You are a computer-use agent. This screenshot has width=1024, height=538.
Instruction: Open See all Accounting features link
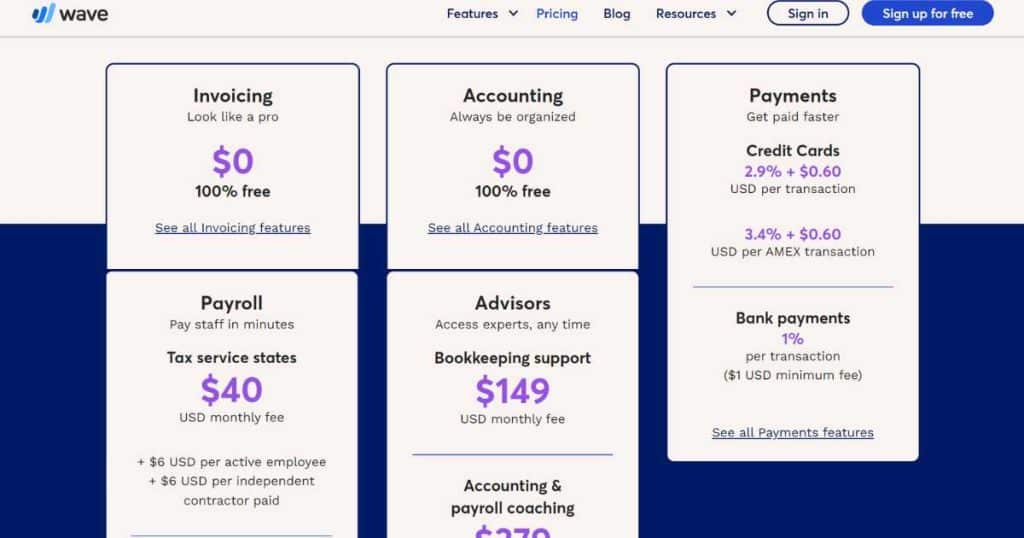click(513, 228)
